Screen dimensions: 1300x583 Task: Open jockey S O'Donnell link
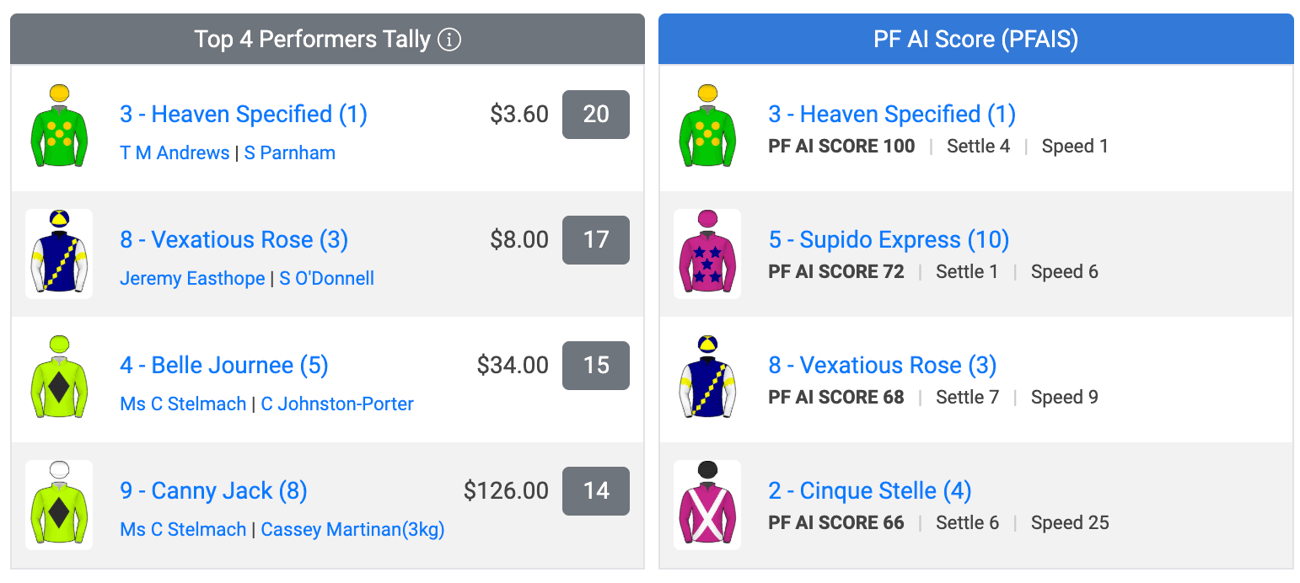click(x=327, y=279)
